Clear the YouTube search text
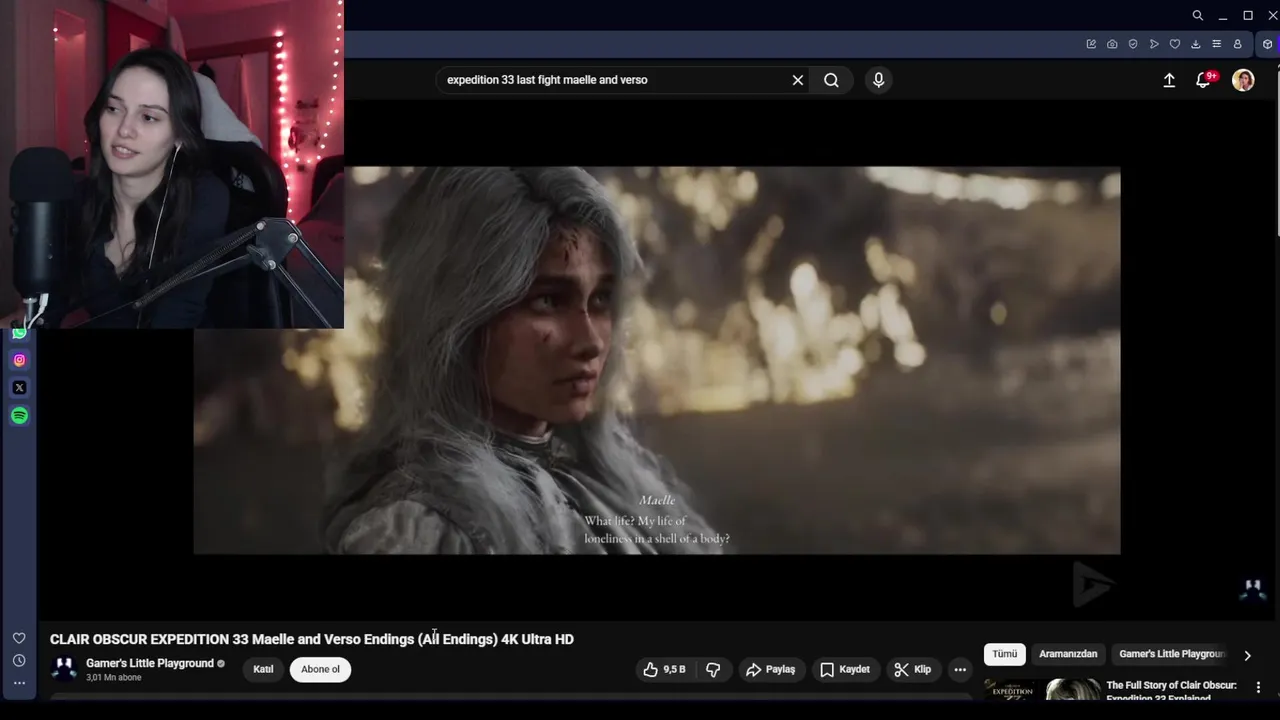This screenshot has height=720, width=1280. click(x=798, y=80)
